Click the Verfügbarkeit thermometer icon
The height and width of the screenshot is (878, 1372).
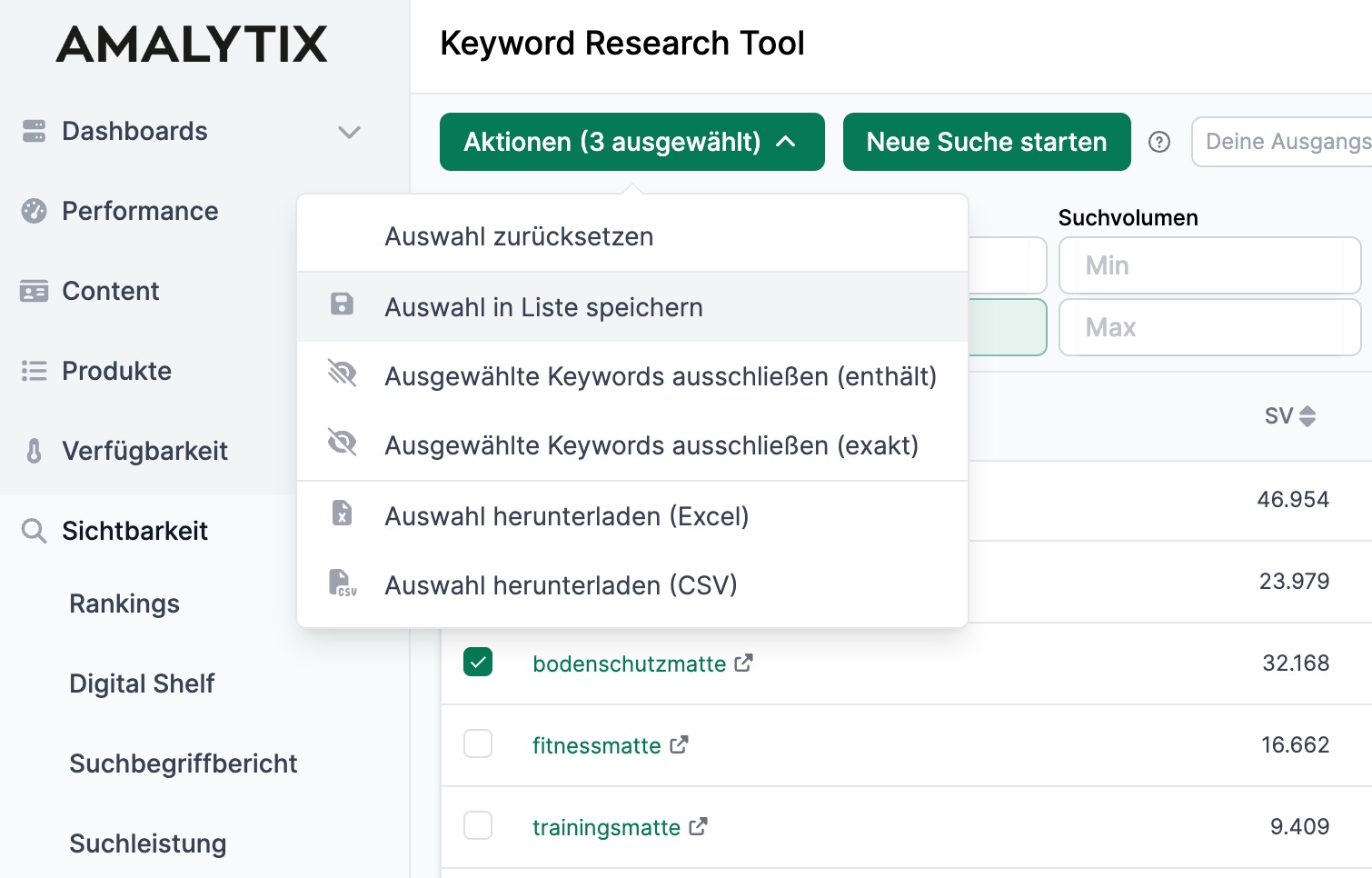(x=34, y=451)
